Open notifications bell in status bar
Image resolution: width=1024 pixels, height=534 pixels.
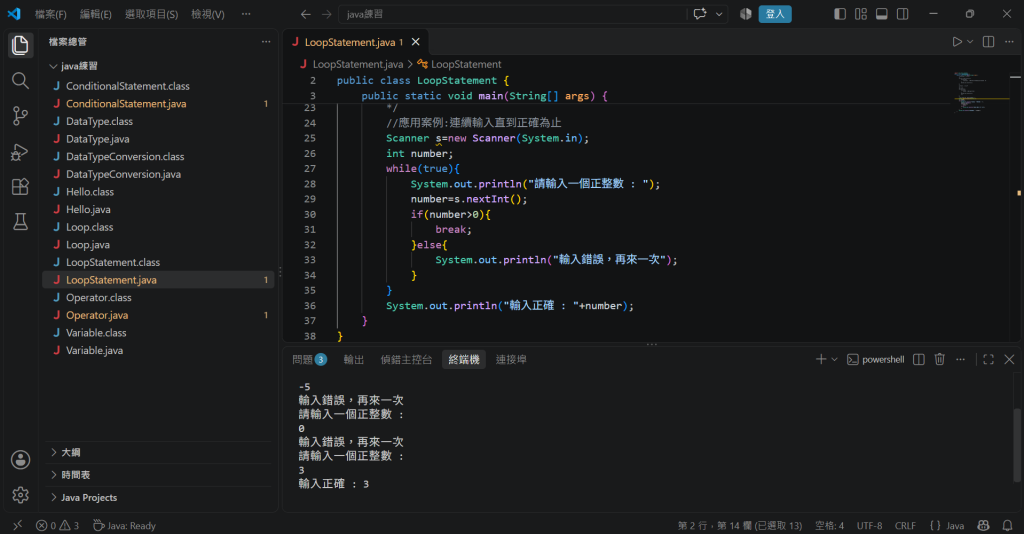(x=1007, y=526)
